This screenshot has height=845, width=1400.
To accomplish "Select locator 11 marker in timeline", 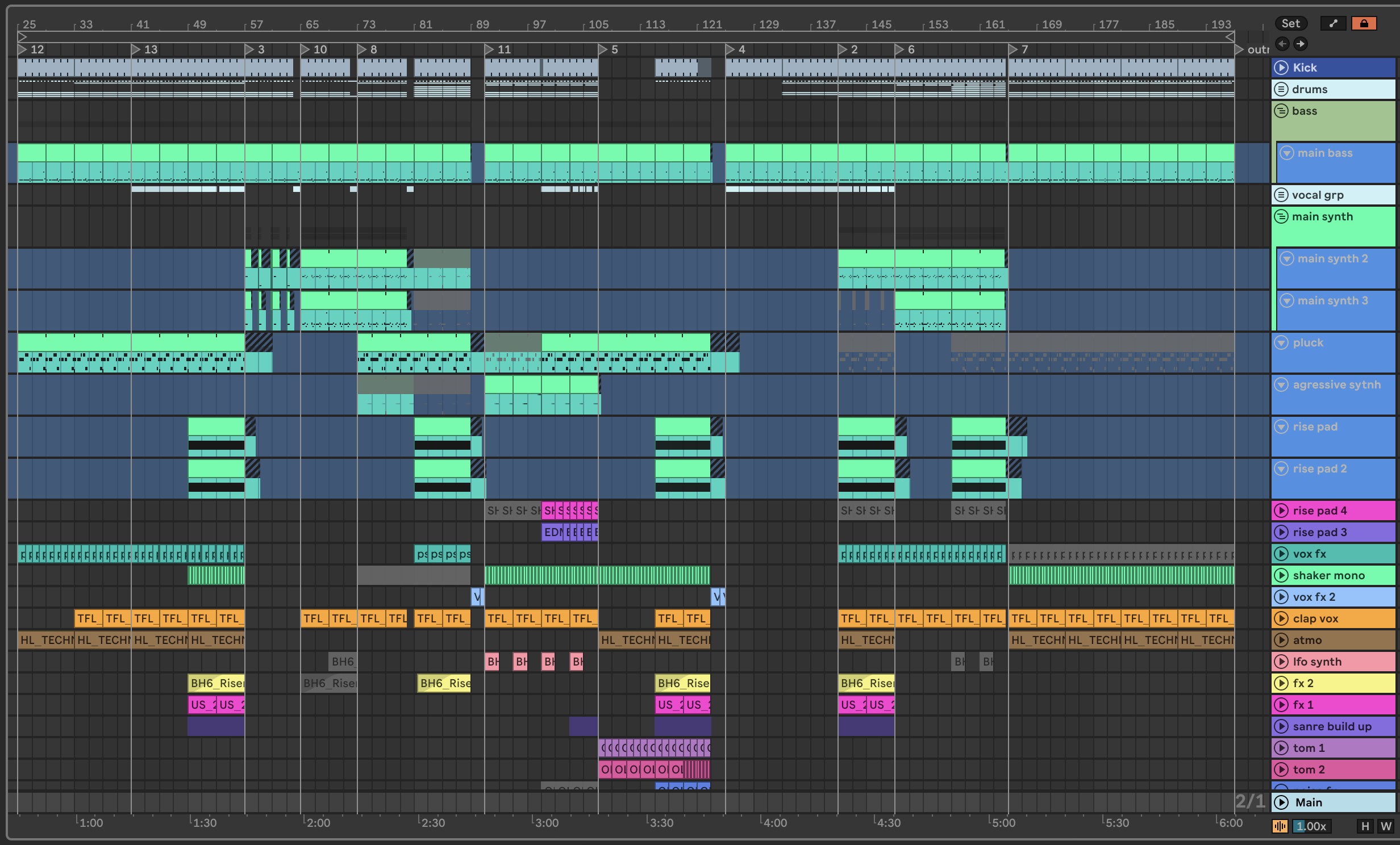I will 489,50.
